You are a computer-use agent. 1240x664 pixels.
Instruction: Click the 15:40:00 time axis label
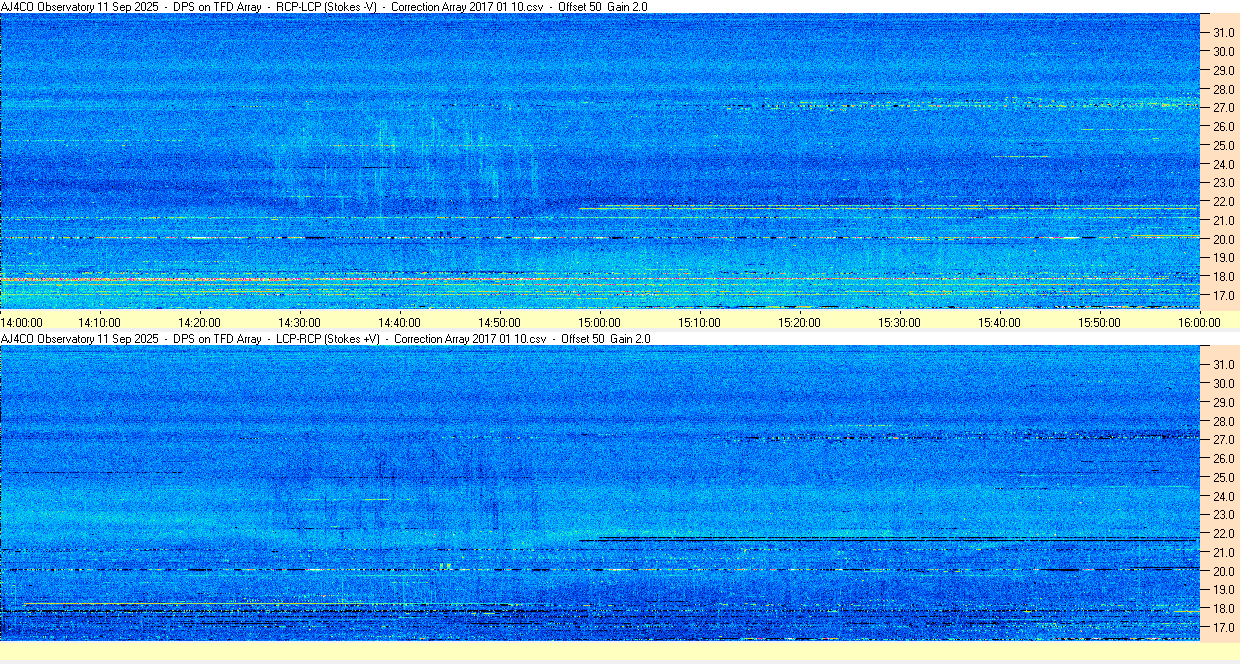[x=1000, y=322]
